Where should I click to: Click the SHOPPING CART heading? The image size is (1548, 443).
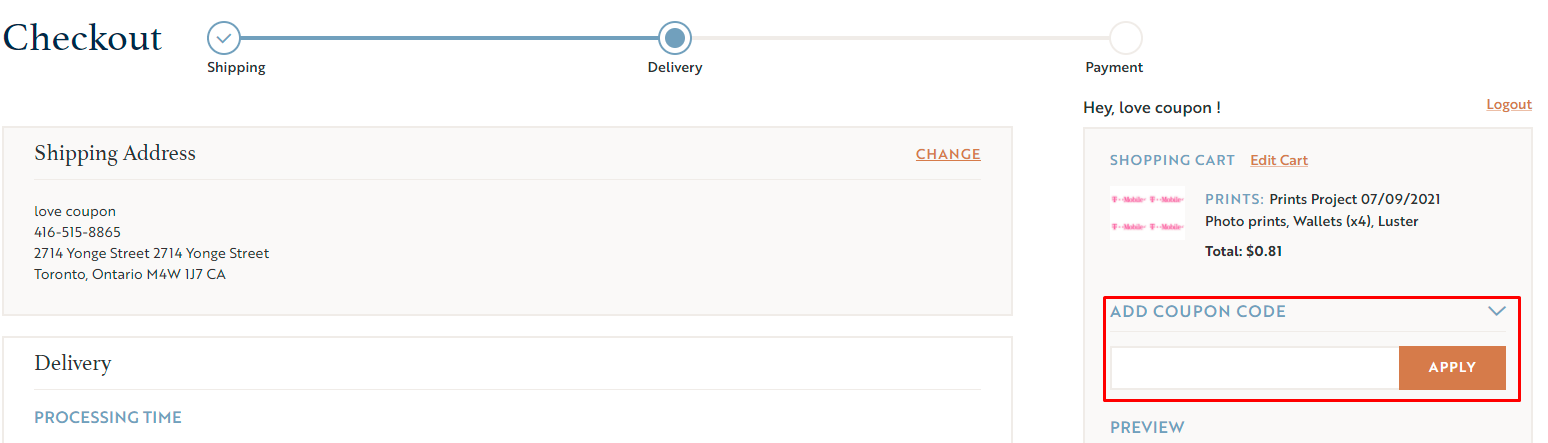(x=1172, y=160)
